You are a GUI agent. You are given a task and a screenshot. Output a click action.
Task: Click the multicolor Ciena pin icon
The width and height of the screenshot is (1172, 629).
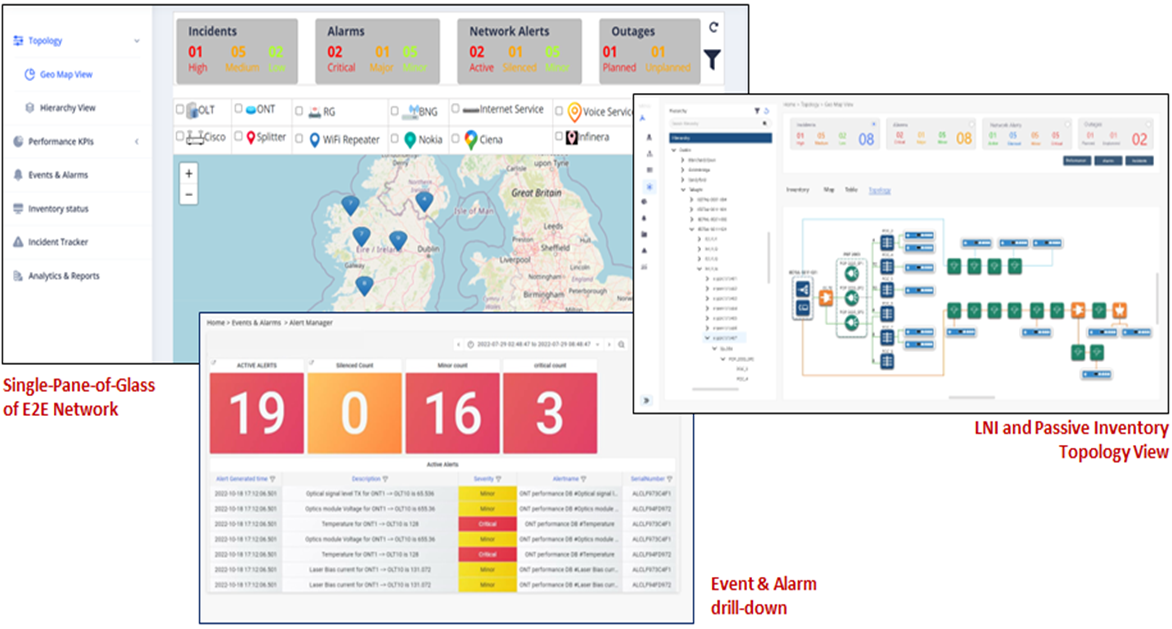(470, 140)
